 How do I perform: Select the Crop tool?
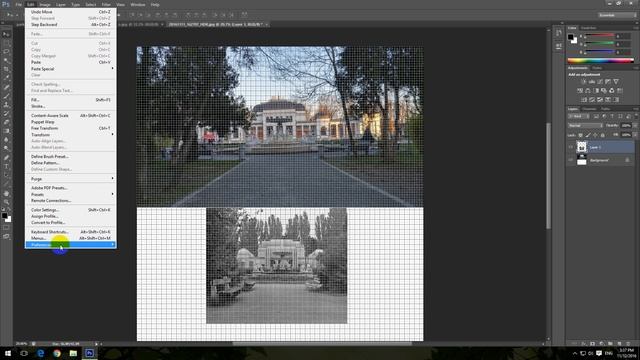point(6,69)
